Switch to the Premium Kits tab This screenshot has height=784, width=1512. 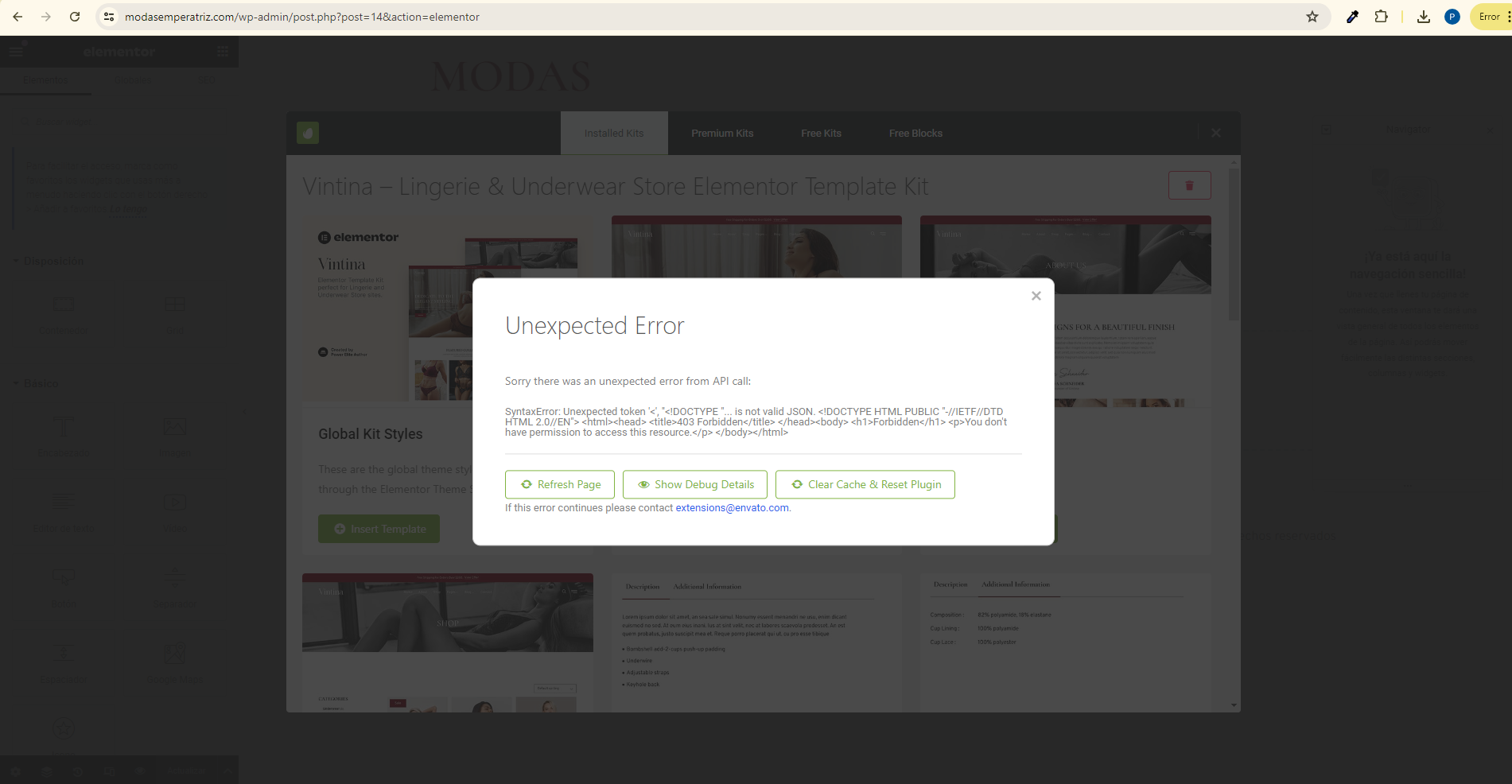722,134
